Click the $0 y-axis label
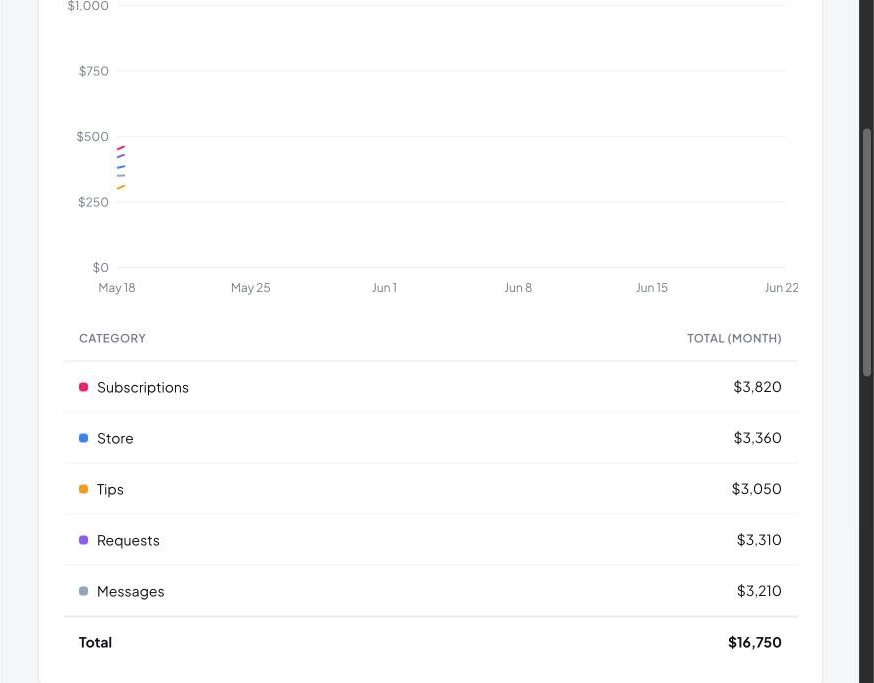The height and width of the screenshot is (683, 874). tap(100, 268)
